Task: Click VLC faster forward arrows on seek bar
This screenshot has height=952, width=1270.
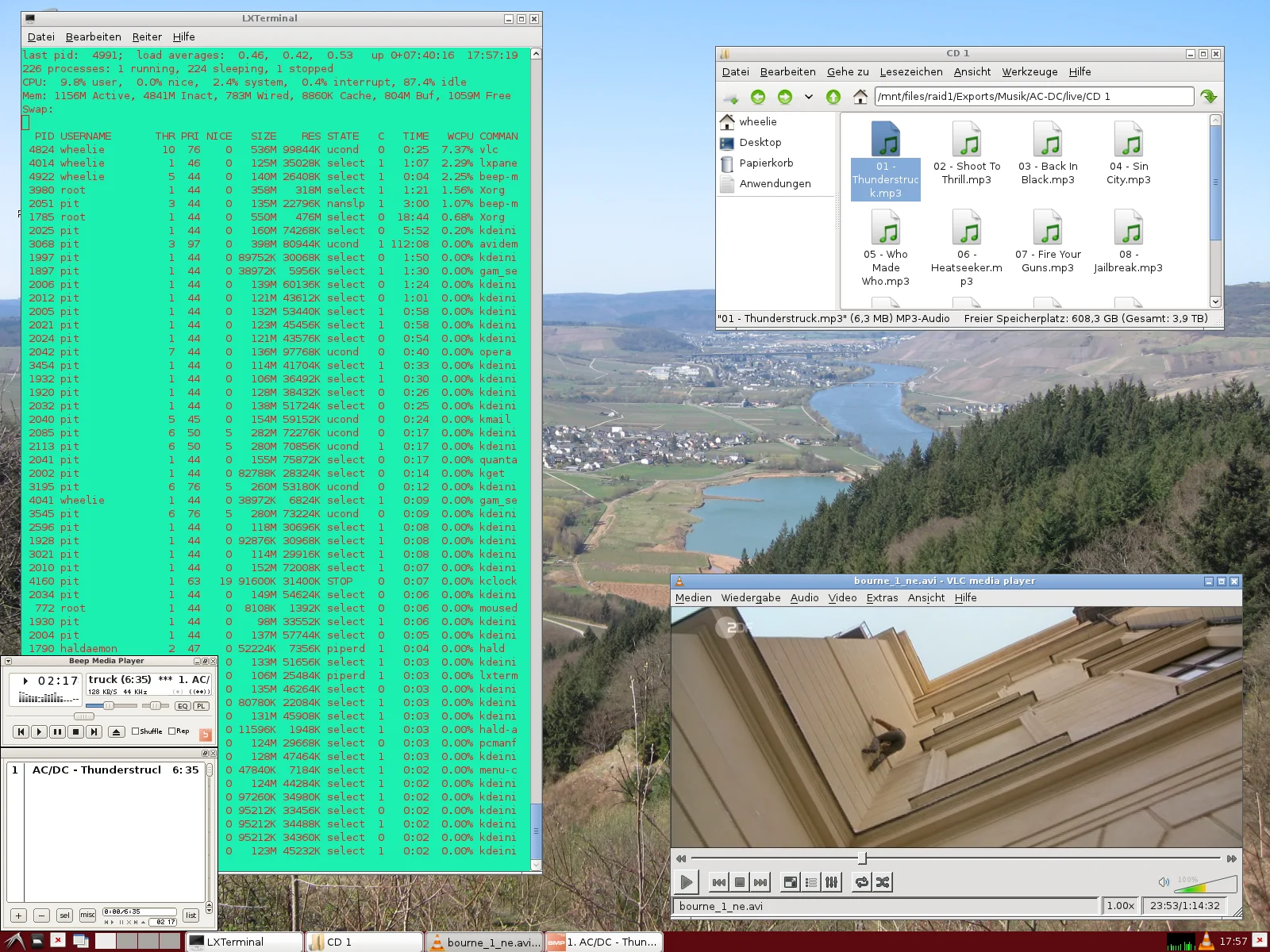Action: pyautogui.click(x=1231, y=858)
